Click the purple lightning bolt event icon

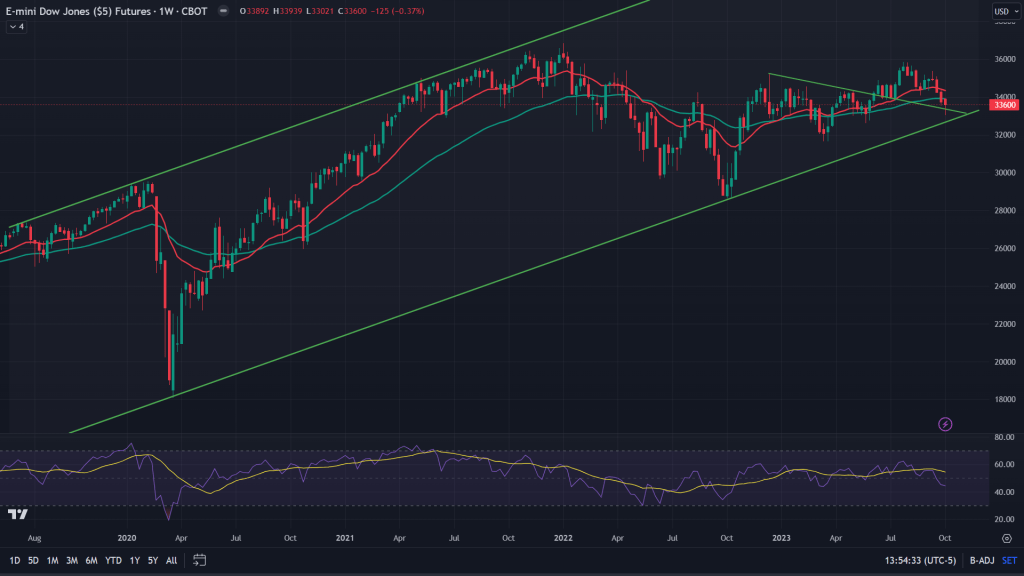pos(945,424)
